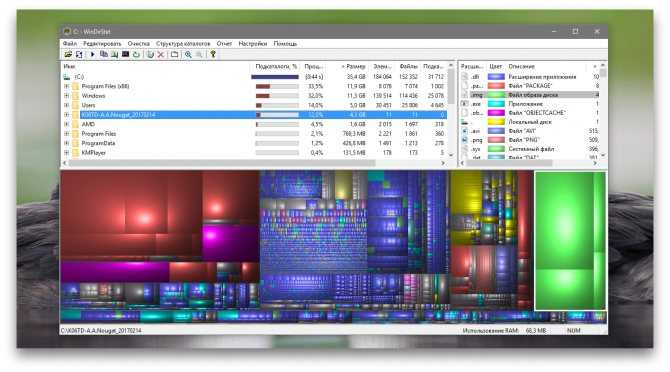The width and height of the screenshot is (670, 372).
Task: Open the Редактировать menu
Action: (x=102, y=44)
